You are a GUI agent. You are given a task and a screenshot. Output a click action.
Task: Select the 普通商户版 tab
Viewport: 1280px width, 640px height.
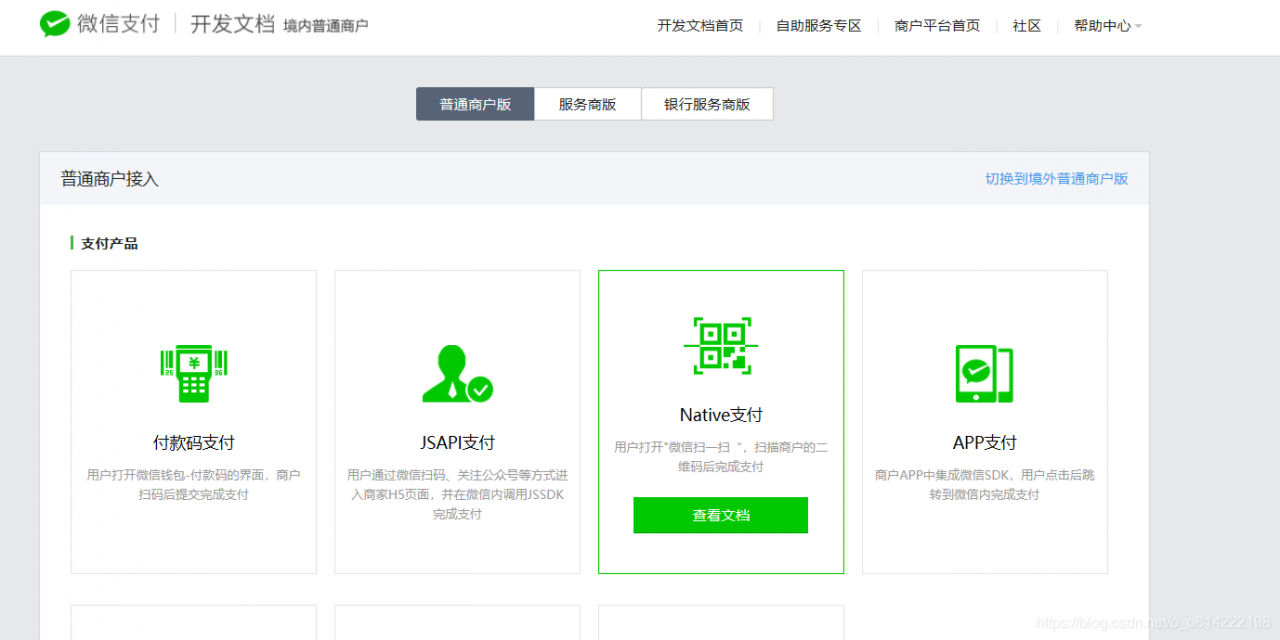(x=474, y=103)
